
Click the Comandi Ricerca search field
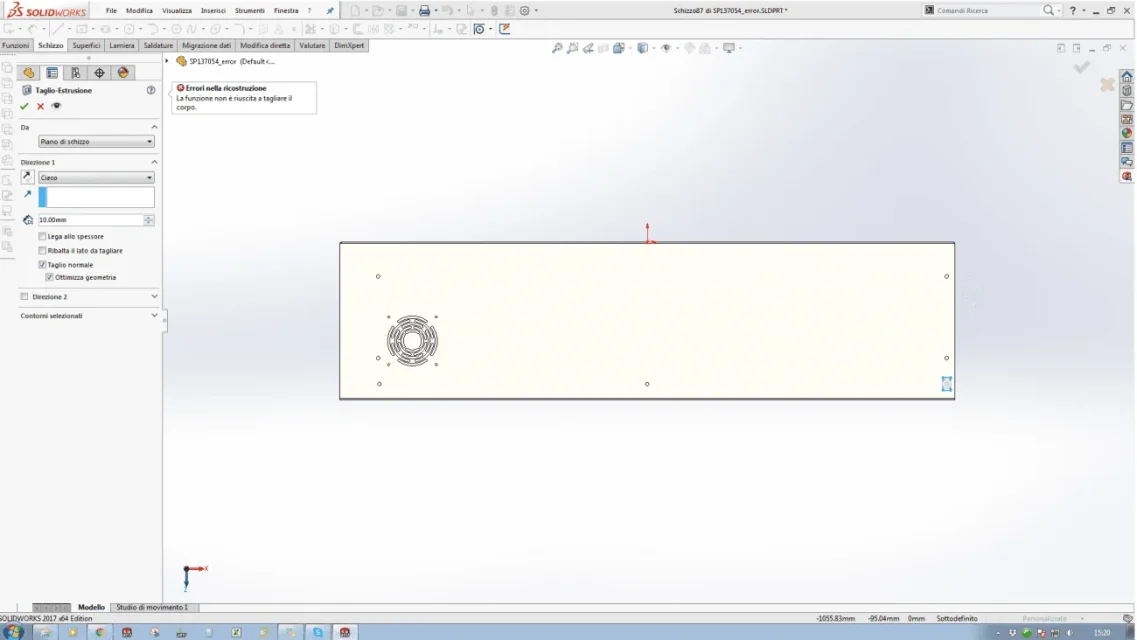pyautogui.click(x=988, y=11)
